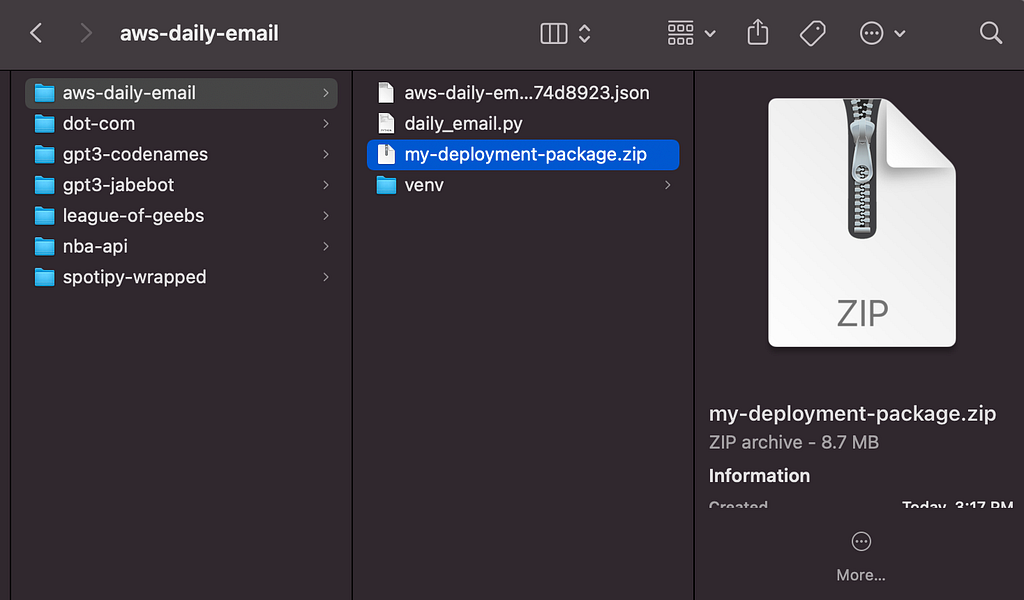This screenshot has height=600, width=1024.
Task: Select the nba-api folder icon
Action: 44,247
